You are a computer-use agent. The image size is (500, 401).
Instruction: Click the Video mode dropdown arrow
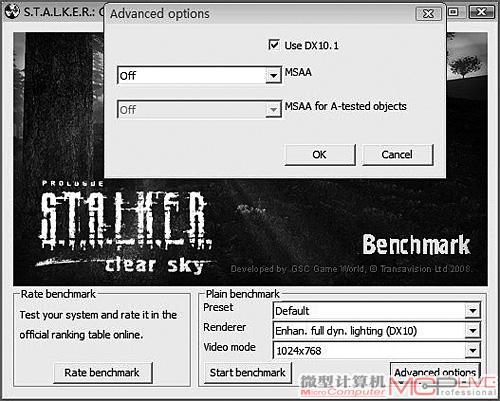pyautogui.click(x=473, y=351)
